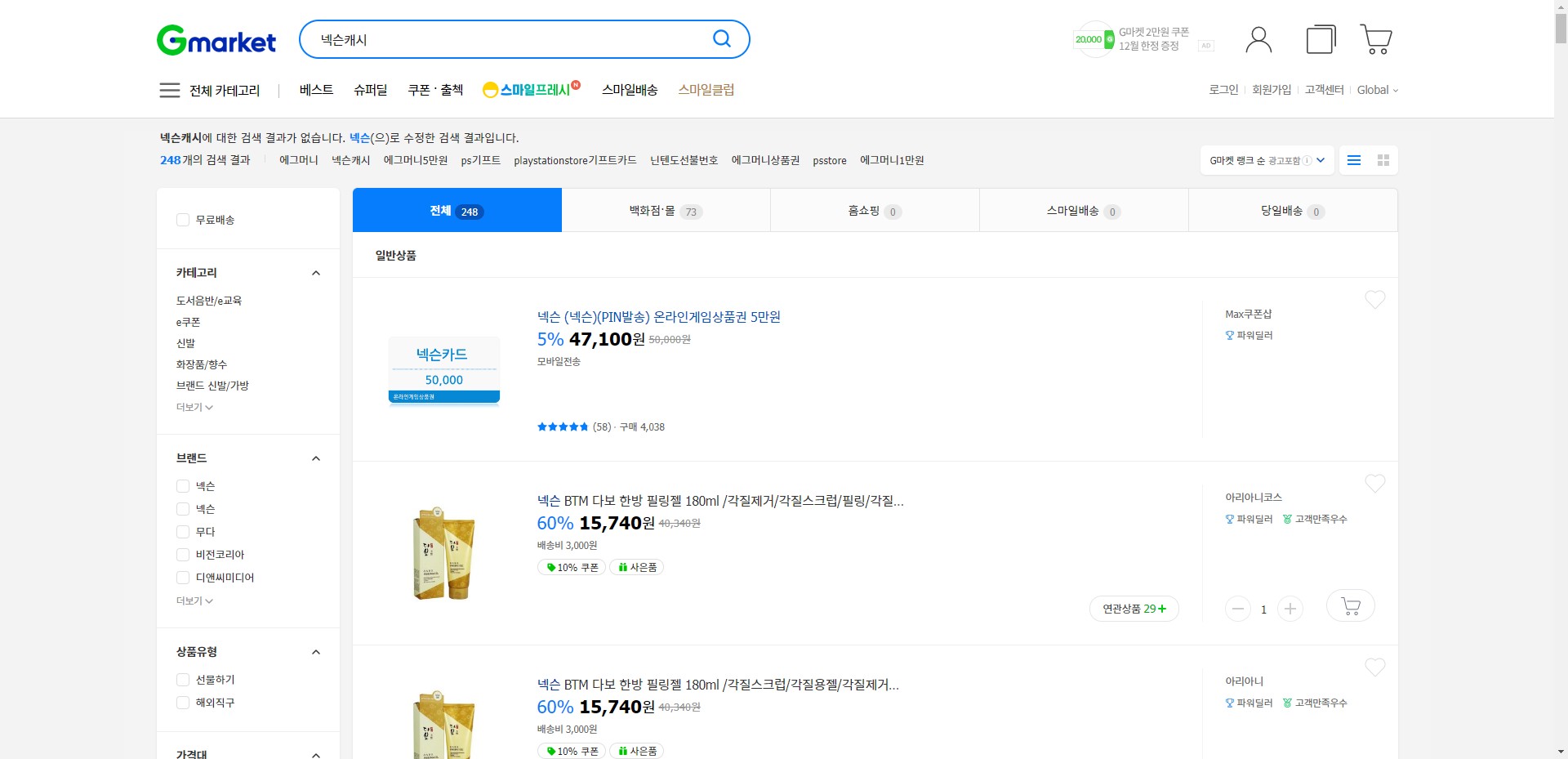Collapse the 상품유형 filter section
This screenshot has height=759, width=1568.
(x=316, y=652)
